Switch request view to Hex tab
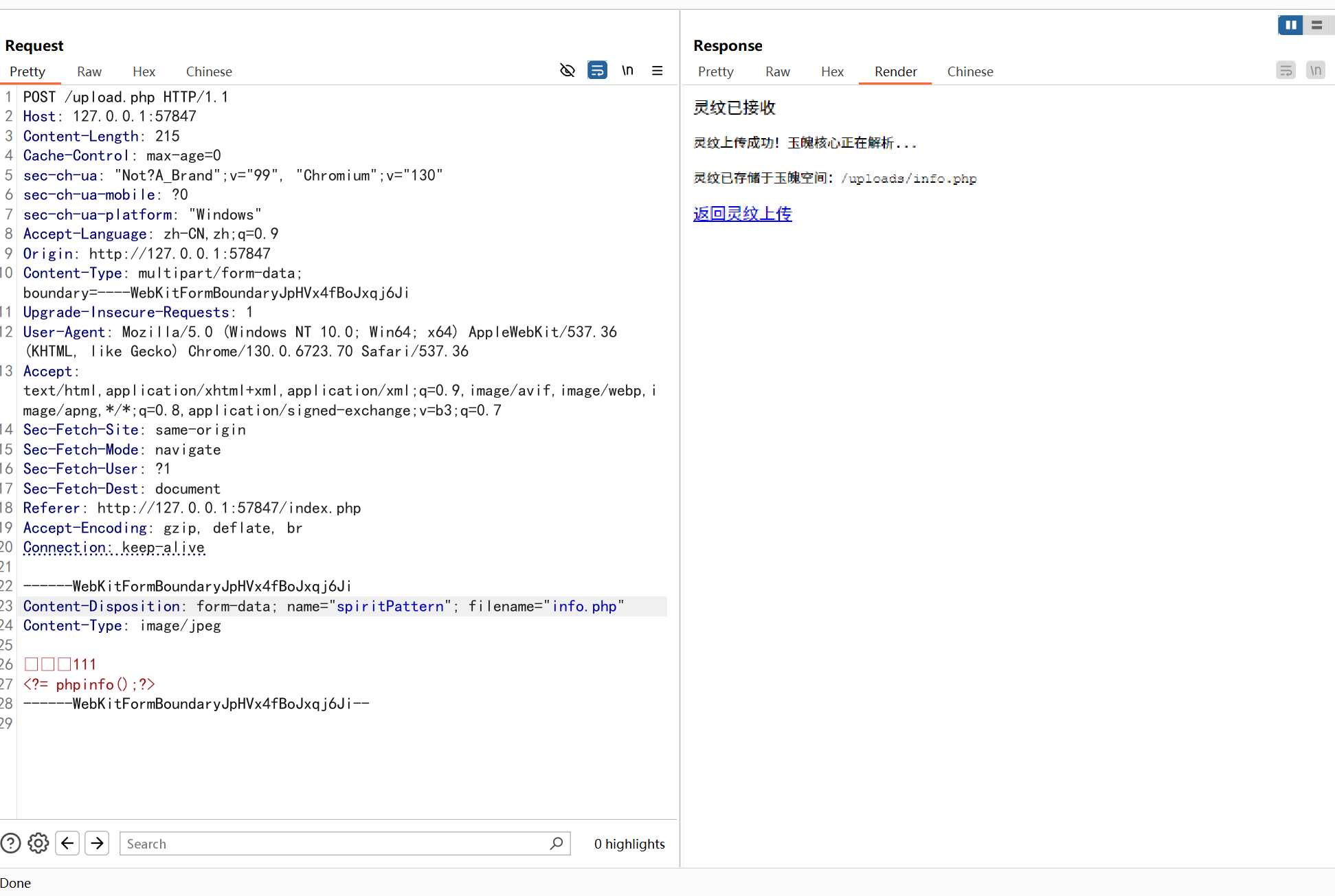 144,71
